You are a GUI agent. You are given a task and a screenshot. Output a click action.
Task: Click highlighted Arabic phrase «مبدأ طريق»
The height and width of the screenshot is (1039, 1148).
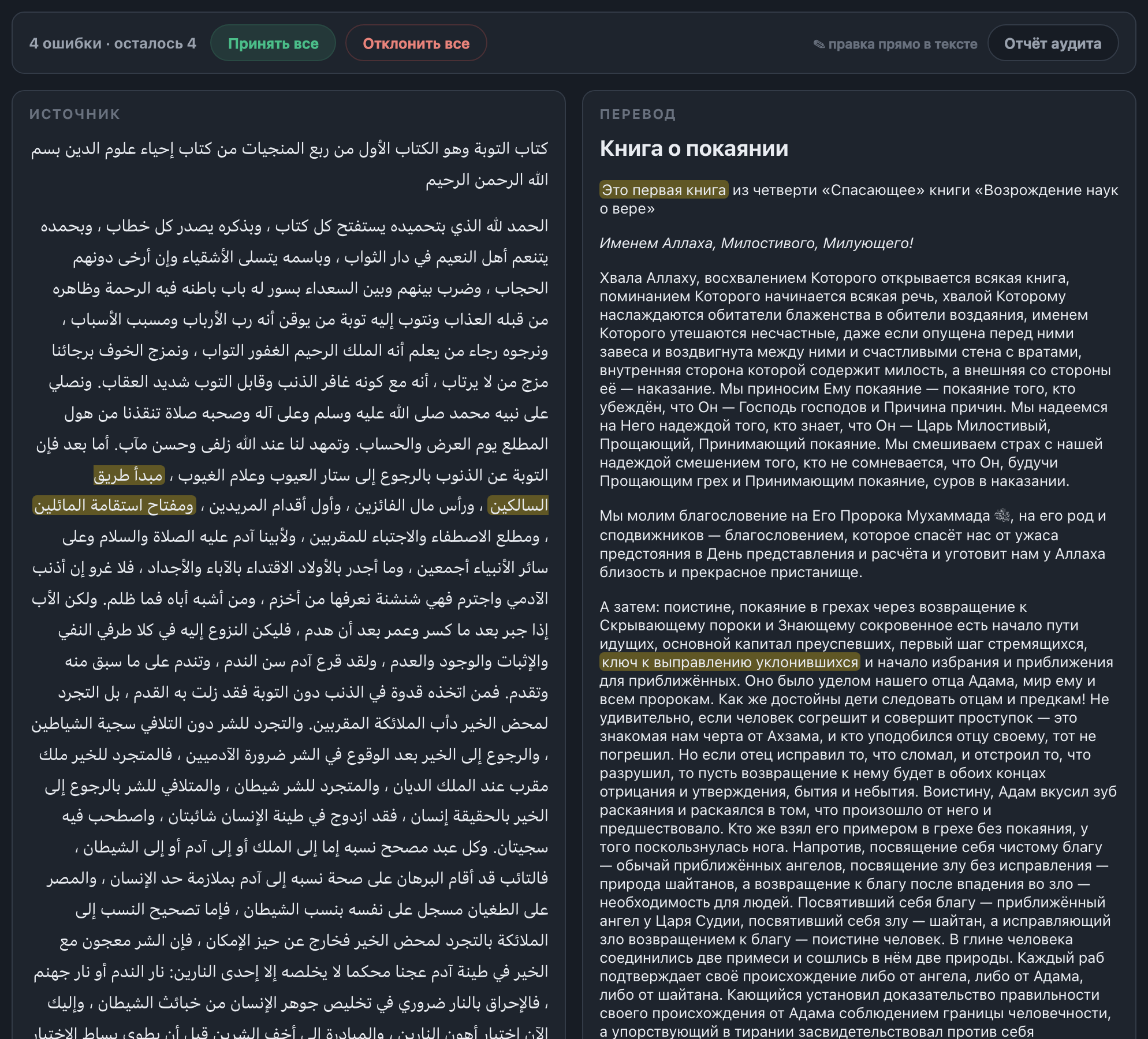point(129,475)
